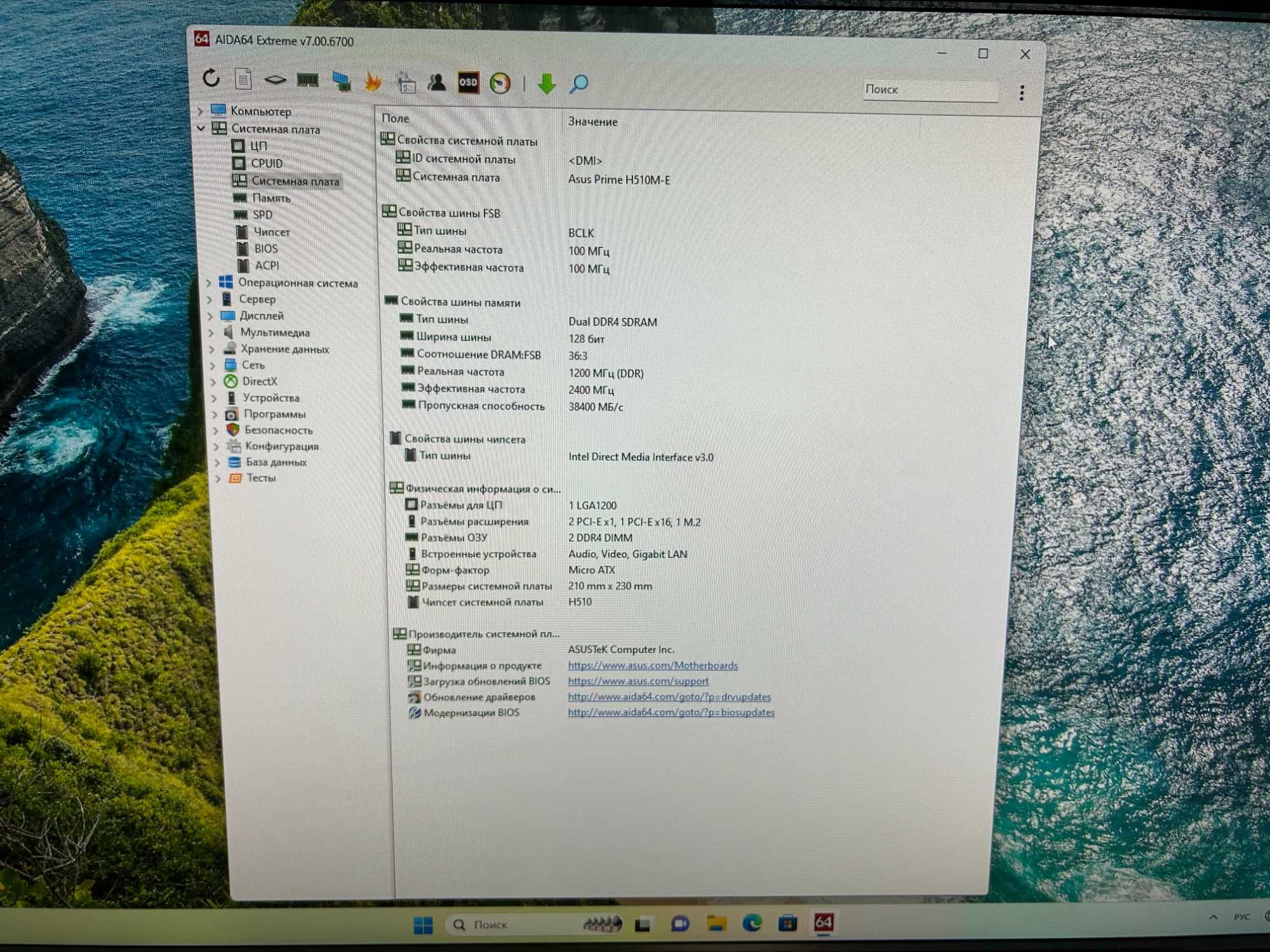Screen dimensions: 1270x952
Task: Click the Asus Prime H510M-E value
Action: (x=619, y=180)
